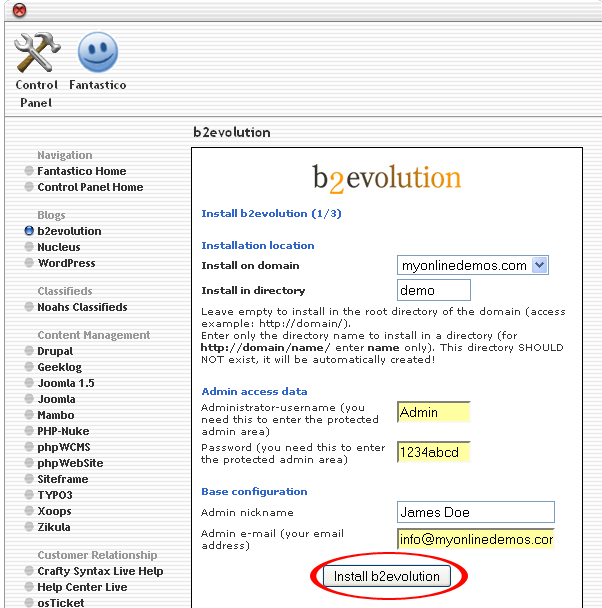This screenshot has width=602, height=608.
Task: Click the blue bullet beside b2evolution
Action: [29, 231]
